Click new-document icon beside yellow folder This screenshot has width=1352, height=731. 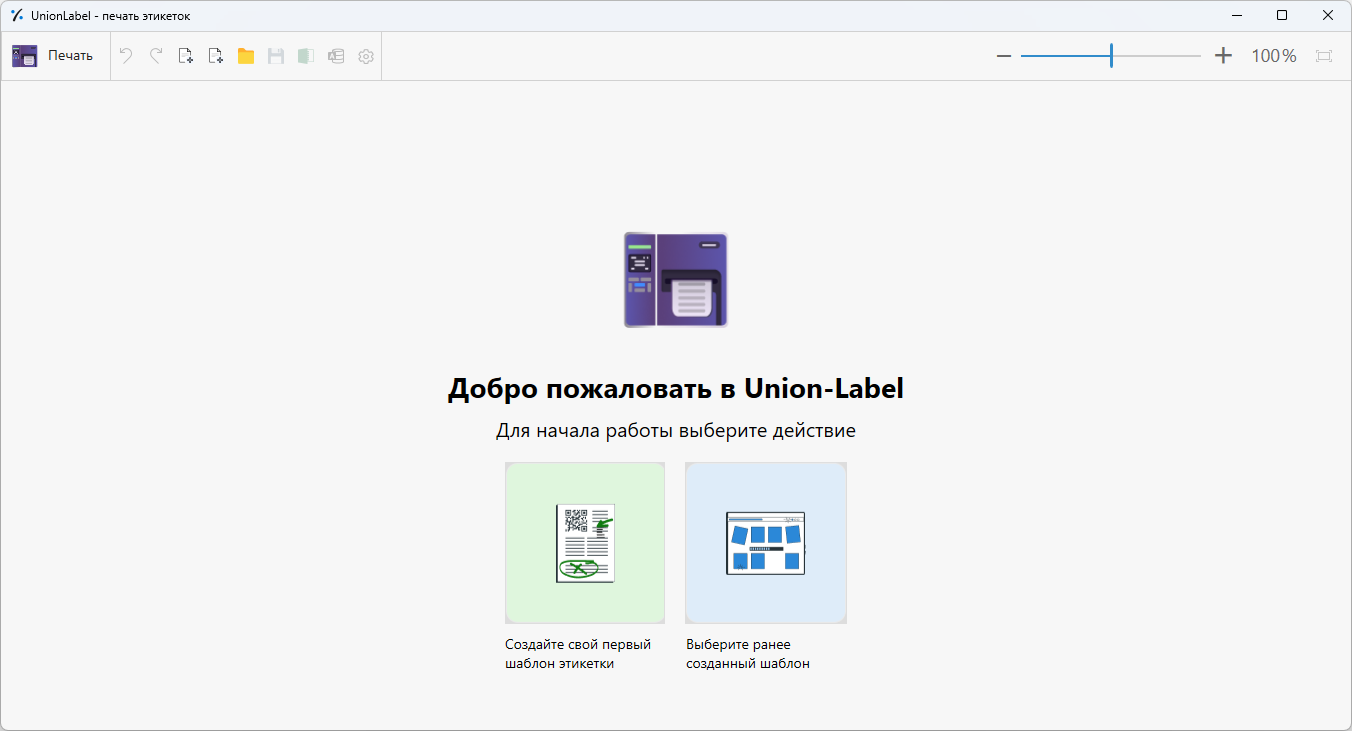coord(216,56)
